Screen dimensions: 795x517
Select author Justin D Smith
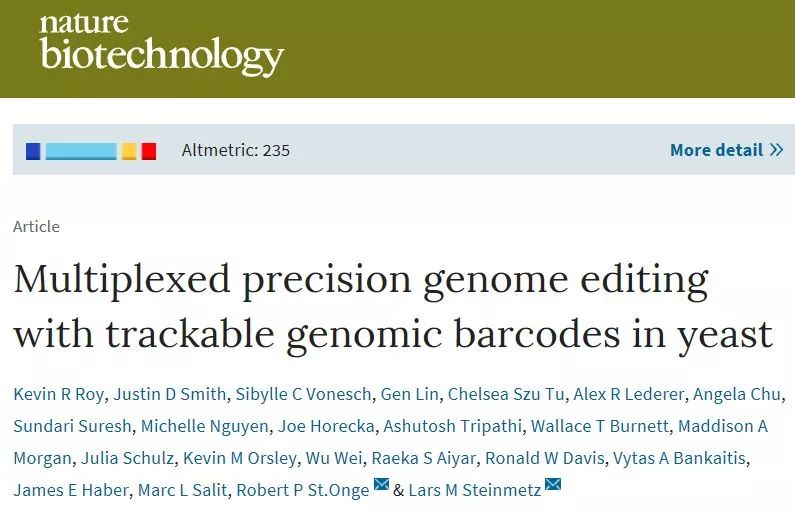coord(170,394)
